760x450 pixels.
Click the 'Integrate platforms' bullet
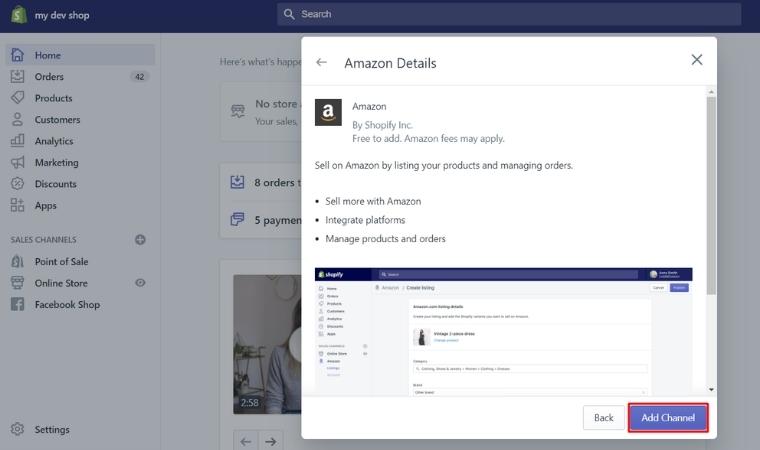(365, 220)
